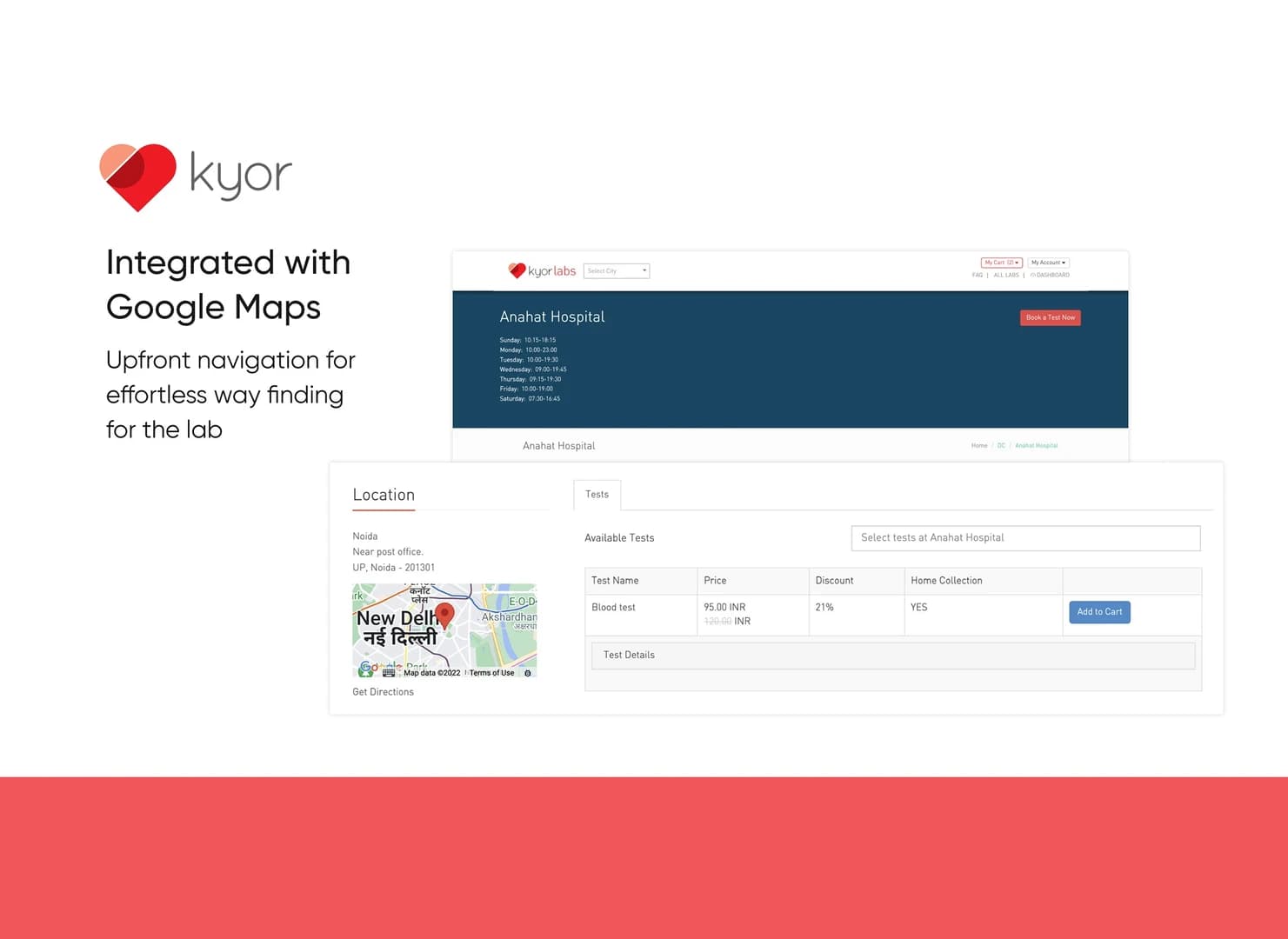Expand the My Cart dropdown
1288x939 pixels.
point(1001,263)
